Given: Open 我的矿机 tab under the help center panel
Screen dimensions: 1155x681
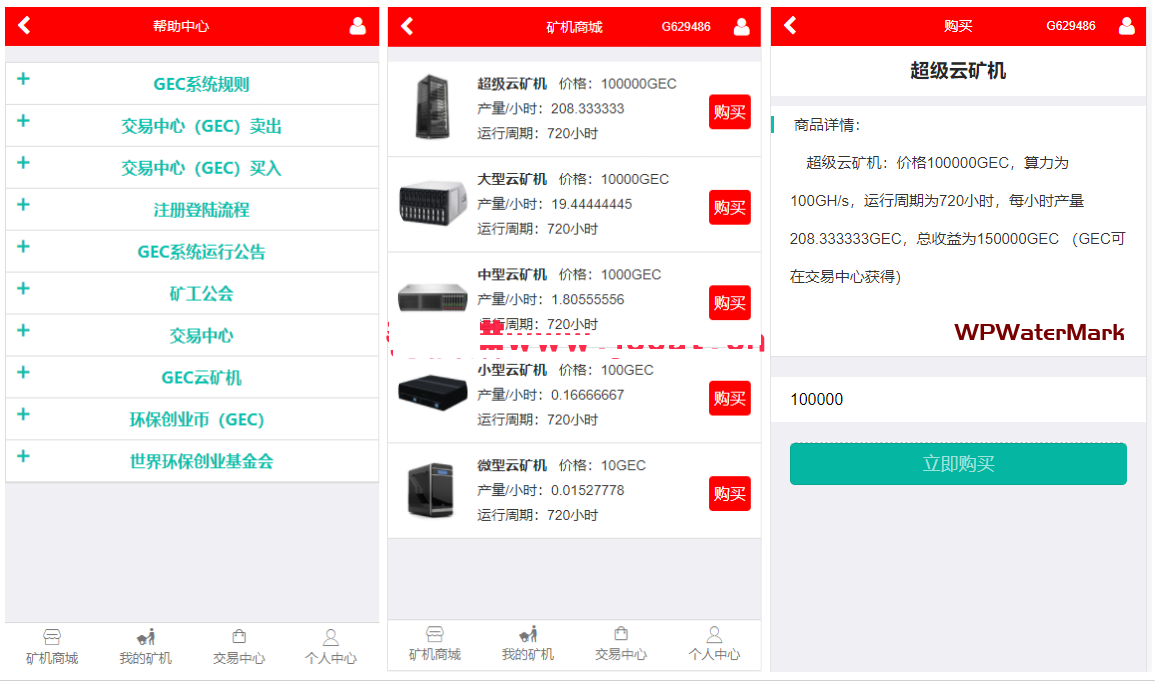Looking at the screenshot, I should (146, 645).
